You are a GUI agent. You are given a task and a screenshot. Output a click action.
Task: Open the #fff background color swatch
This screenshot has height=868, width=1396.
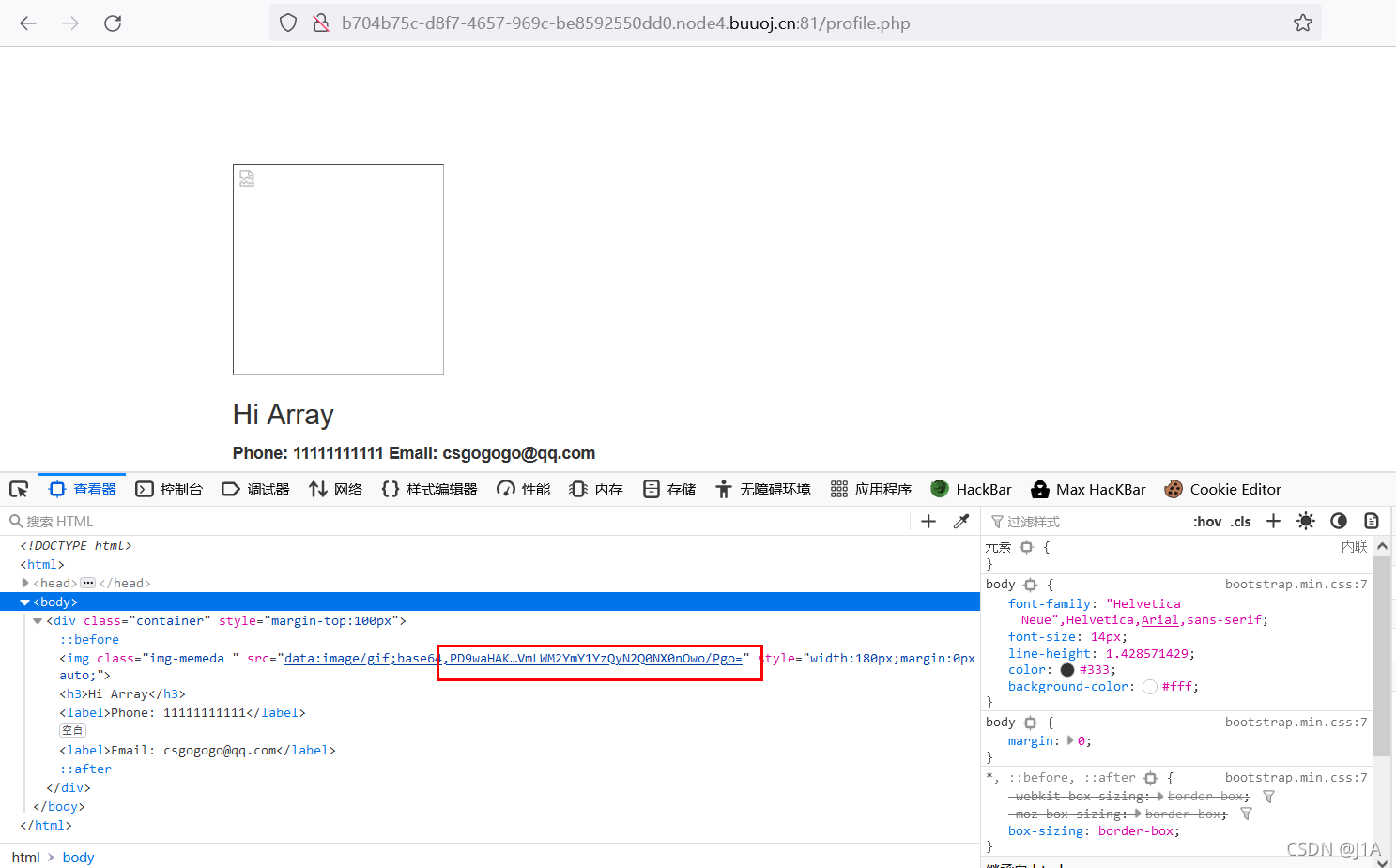click(1150, 687)
